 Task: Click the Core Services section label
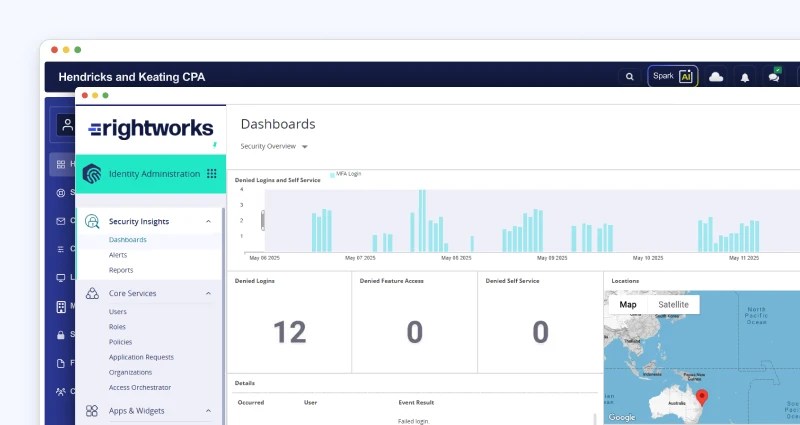click(x=132, y=293)
